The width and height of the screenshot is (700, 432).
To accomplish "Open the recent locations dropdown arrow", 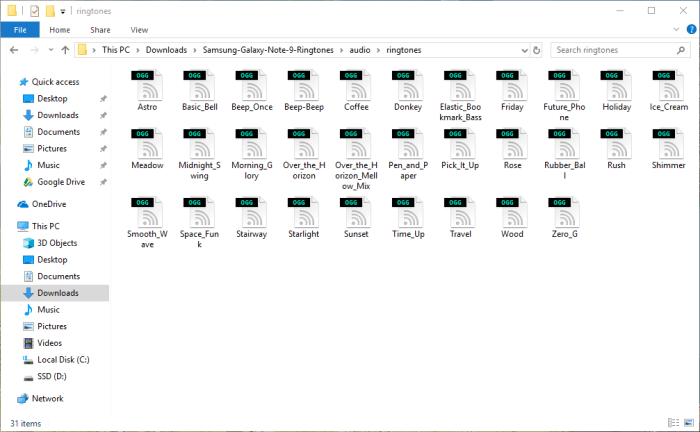I will [49, 49].
